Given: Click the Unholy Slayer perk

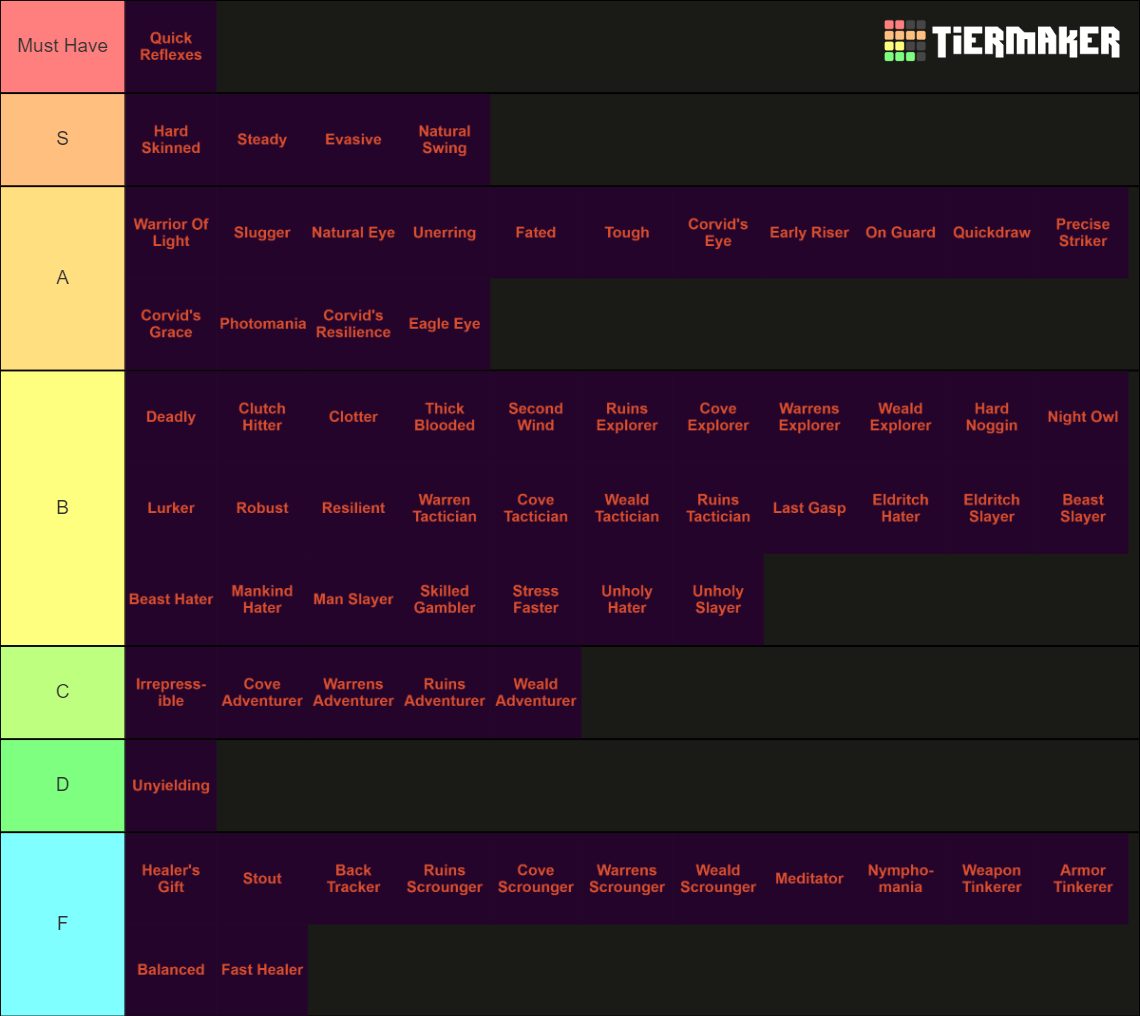Looking at the screenshot, I should (718, 599).
